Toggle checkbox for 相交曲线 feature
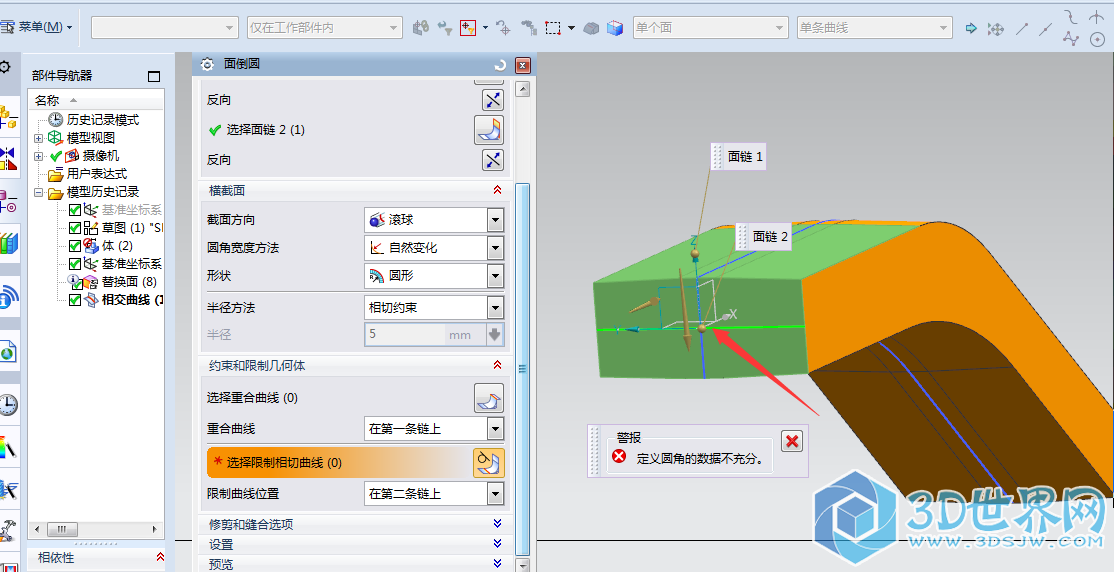Image resolution: width=1114 pixels, height=572 pixels. click(75, 300)
